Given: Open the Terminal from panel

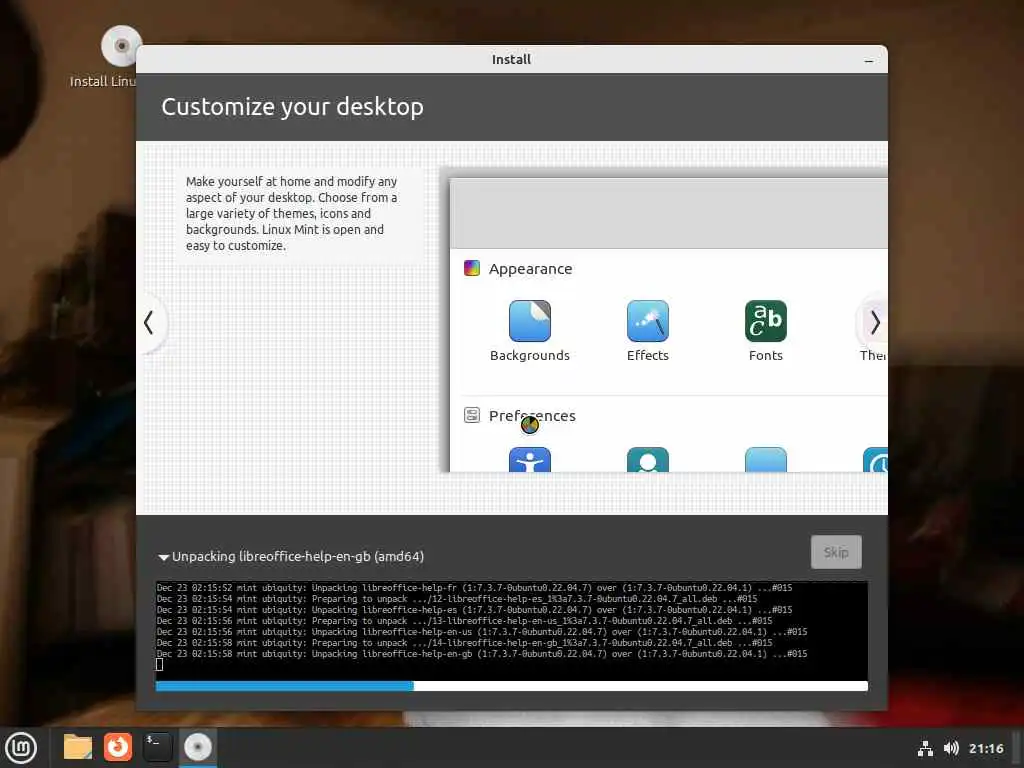Looking at the screenshot, I should (x=157, y=747).
